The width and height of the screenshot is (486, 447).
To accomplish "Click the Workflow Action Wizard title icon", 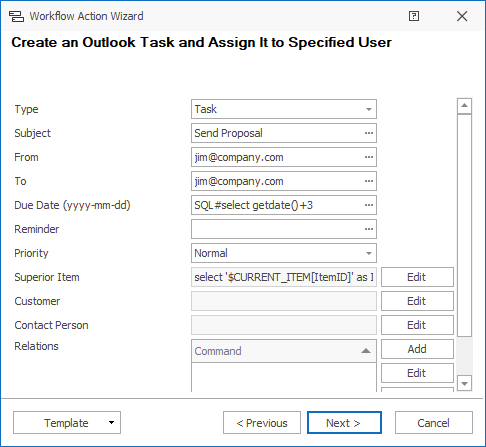I will click(x=16, y=16).
